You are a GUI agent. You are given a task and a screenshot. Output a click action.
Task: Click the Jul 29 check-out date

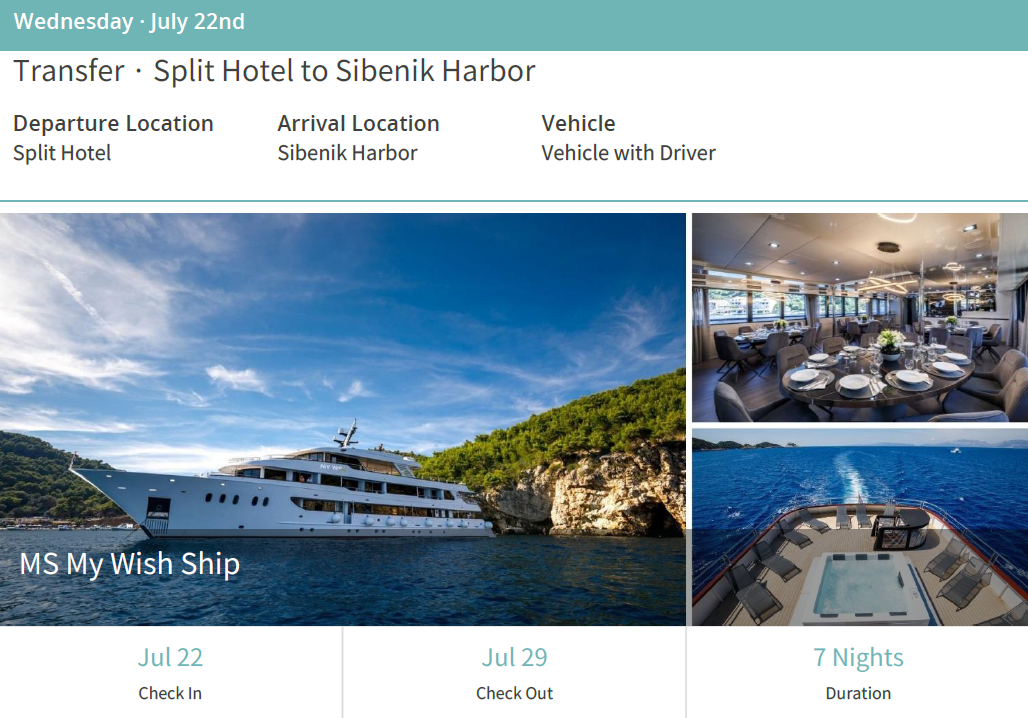point(515,658)
